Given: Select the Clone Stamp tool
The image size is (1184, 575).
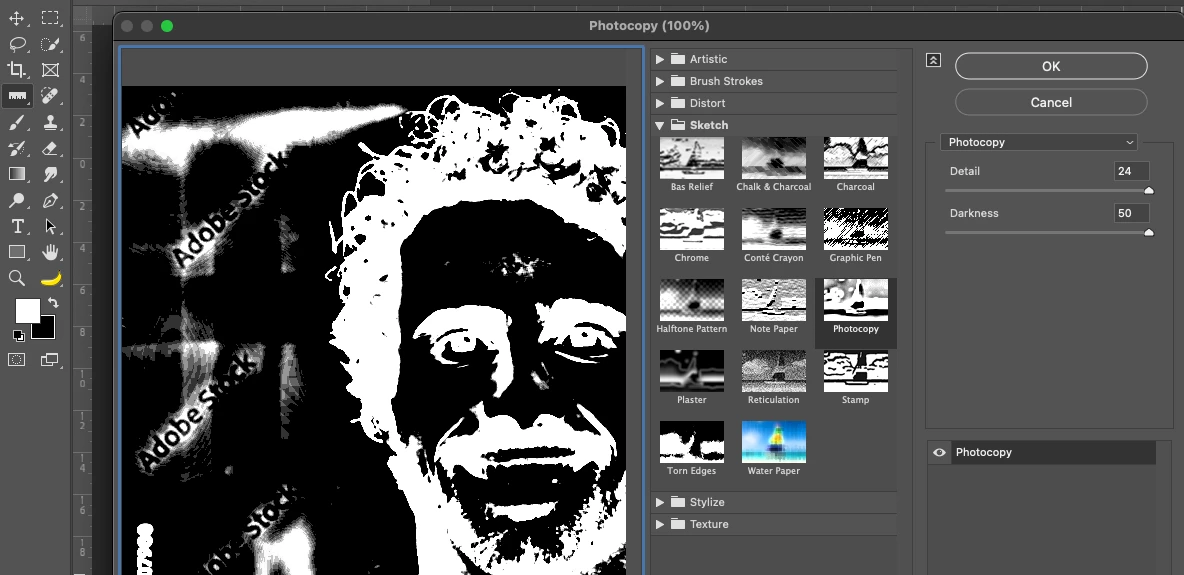Looking at the screenshot, I should pos(50,122).
